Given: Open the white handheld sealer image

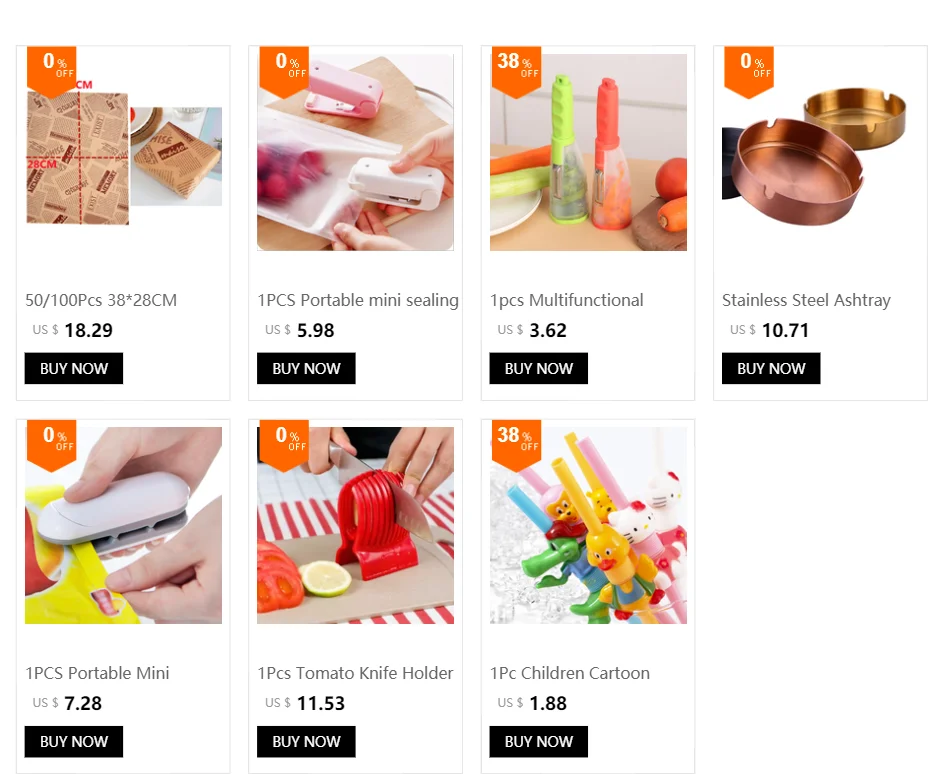Looking at the screenshot, I should point(124,525).
